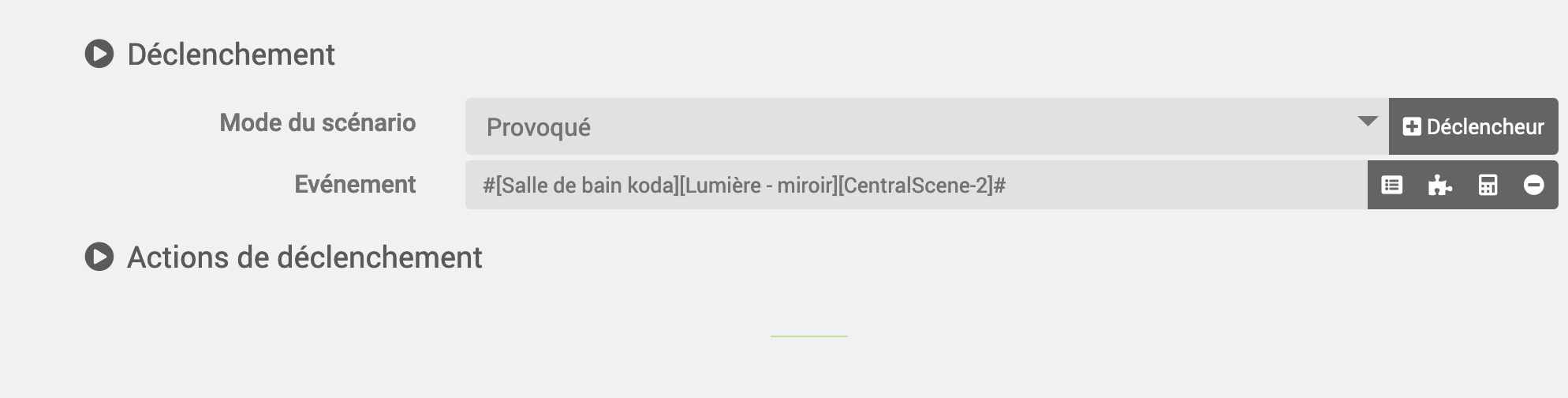This screenshot has height=398, width=1568.
Task: Collapse the Déclenchement section heading
Action: tap(231, 54)
